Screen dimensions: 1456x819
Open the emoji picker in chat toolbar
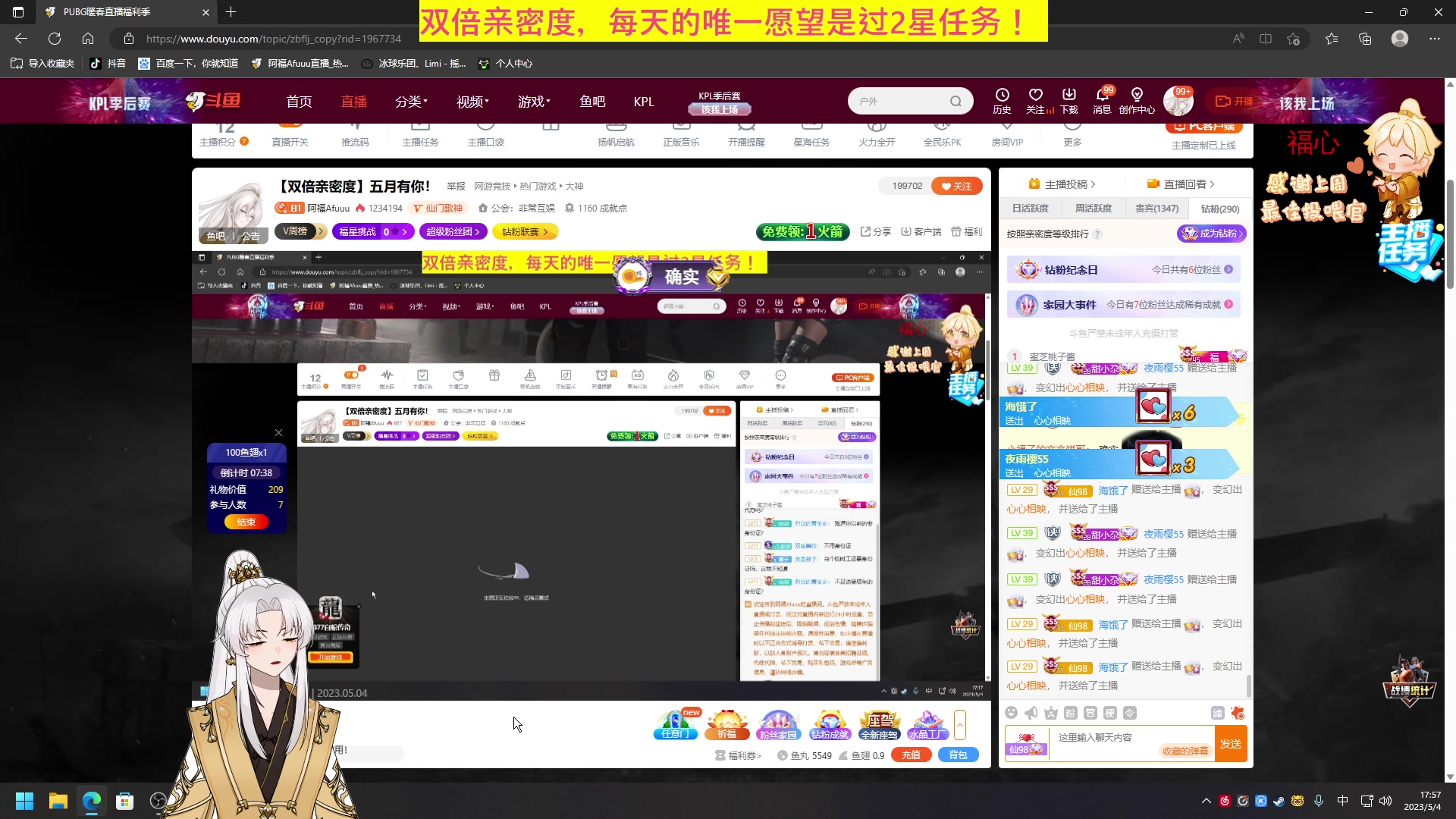tap(1011, 713)
